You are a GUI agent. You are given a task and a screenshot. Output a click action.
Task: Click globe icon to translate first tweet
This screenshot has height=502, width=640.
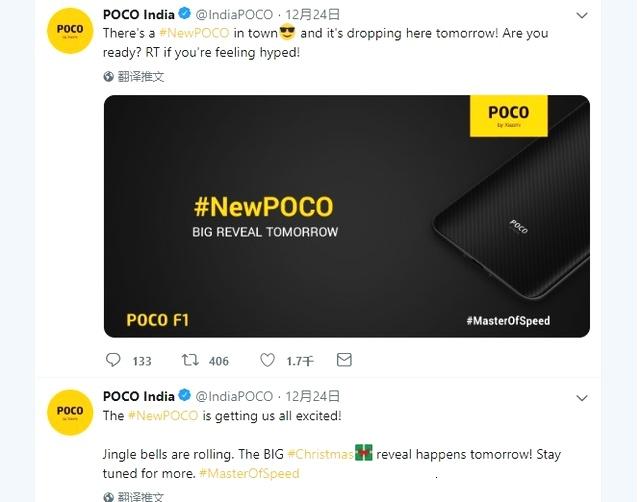click(x=109, y=76)
